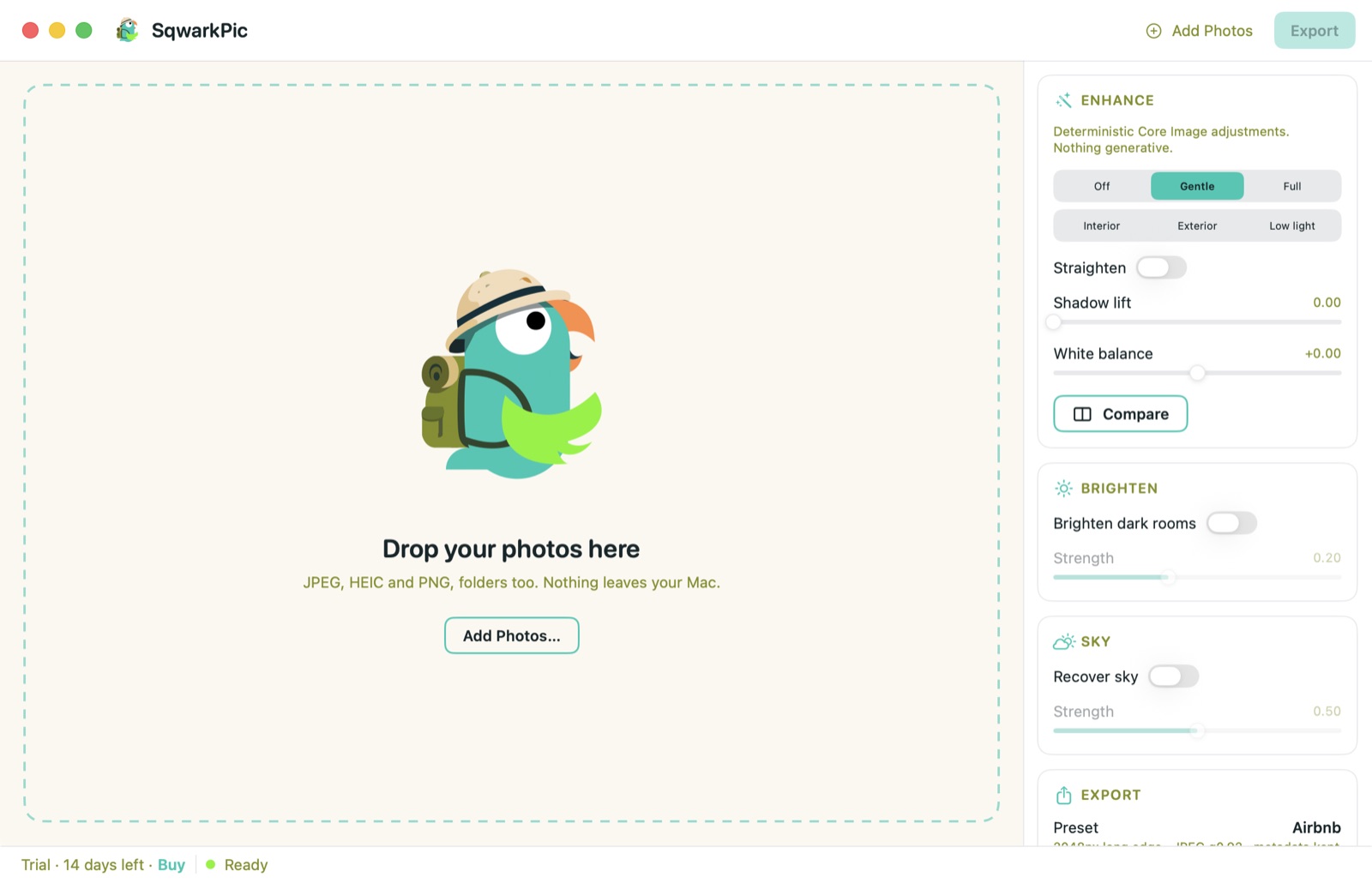
Task: Click the BRIGHTEN section title
Action: 1119,489
